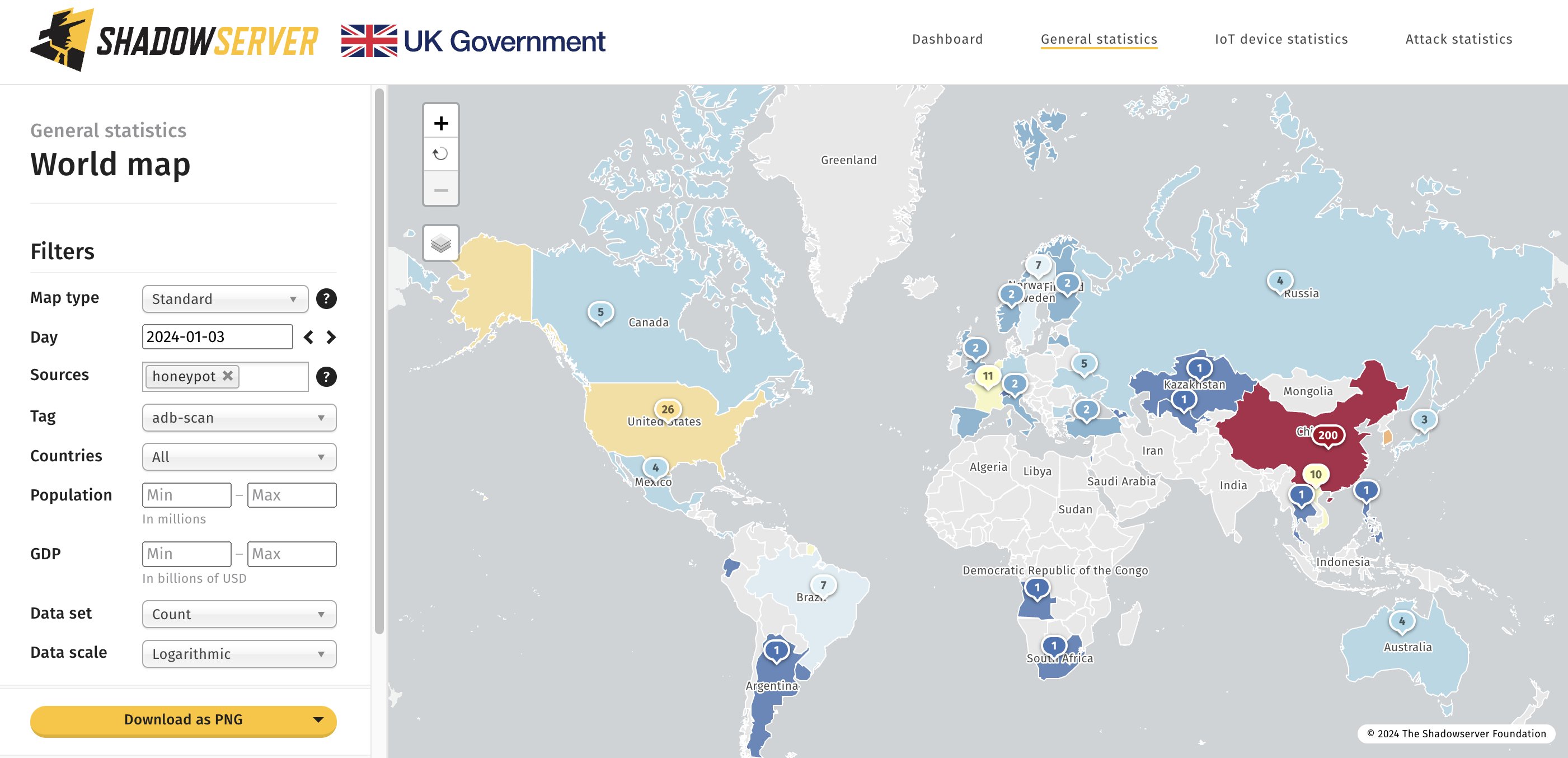Open the Dashboard page
Screen dimensions: 1568x758
[x=947, y=39]
